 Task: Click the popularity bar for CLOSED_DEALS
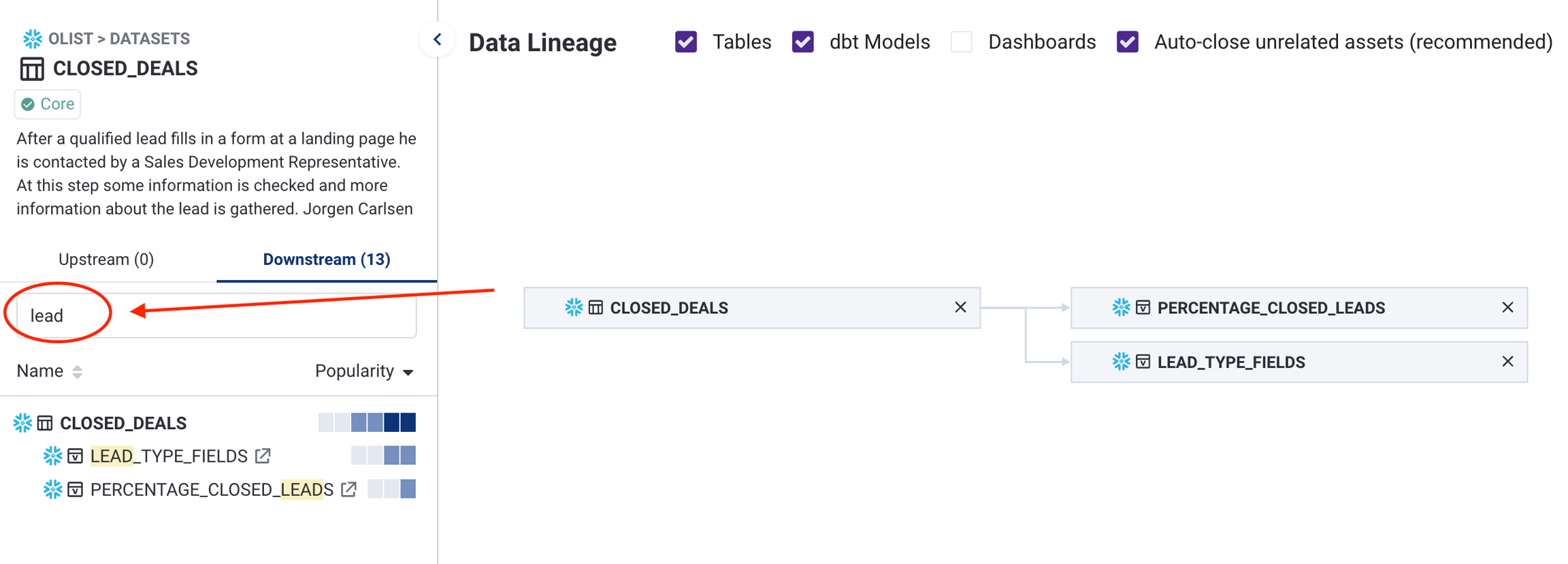[x=367, y=423]
